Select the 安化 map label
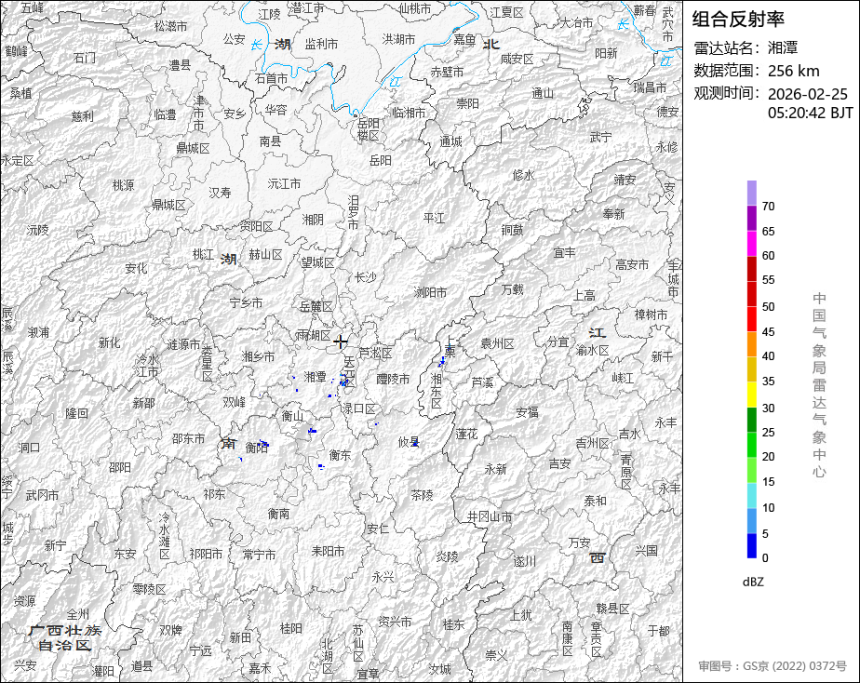 [136, 268]
